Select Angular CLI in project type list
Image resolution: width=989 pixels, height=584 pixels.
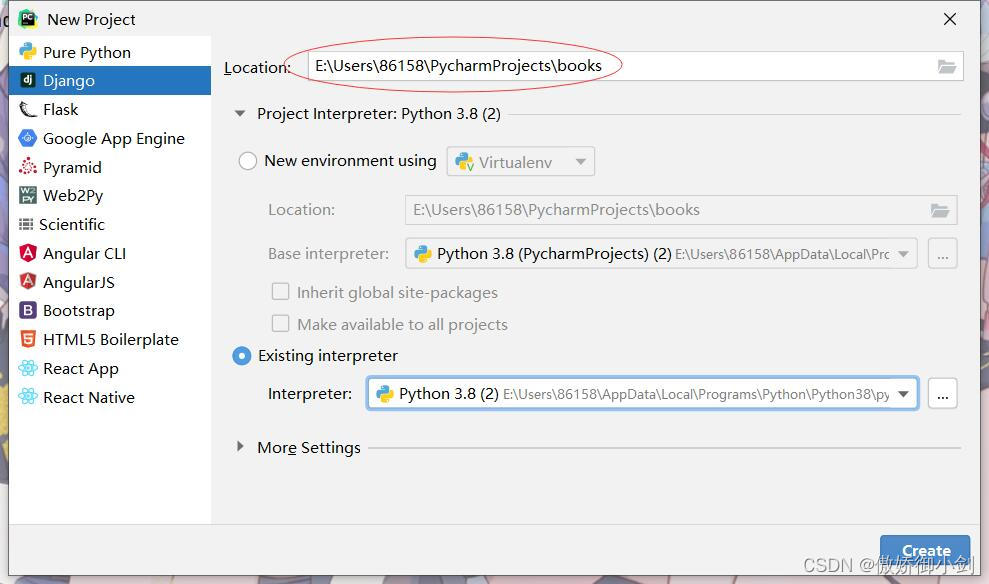click(x=110, y=254)
